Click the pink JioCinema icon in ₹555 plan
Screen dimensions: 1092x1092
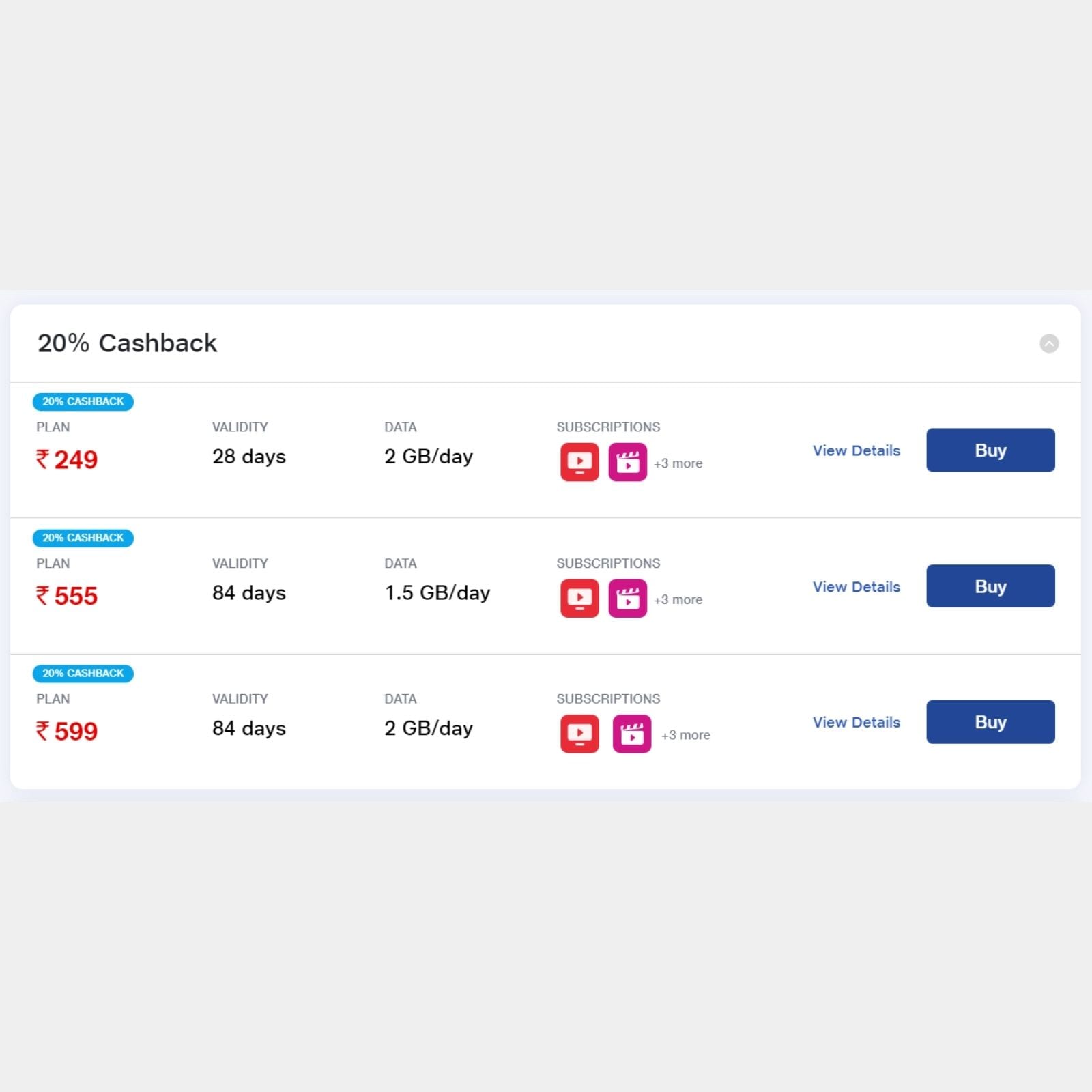pyautogui.click(x=627, y=599)
